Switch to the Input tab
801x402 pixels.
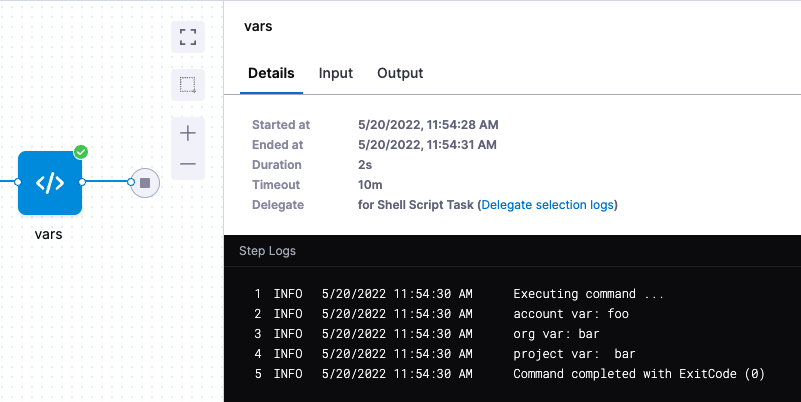click(x=336, y=73)
